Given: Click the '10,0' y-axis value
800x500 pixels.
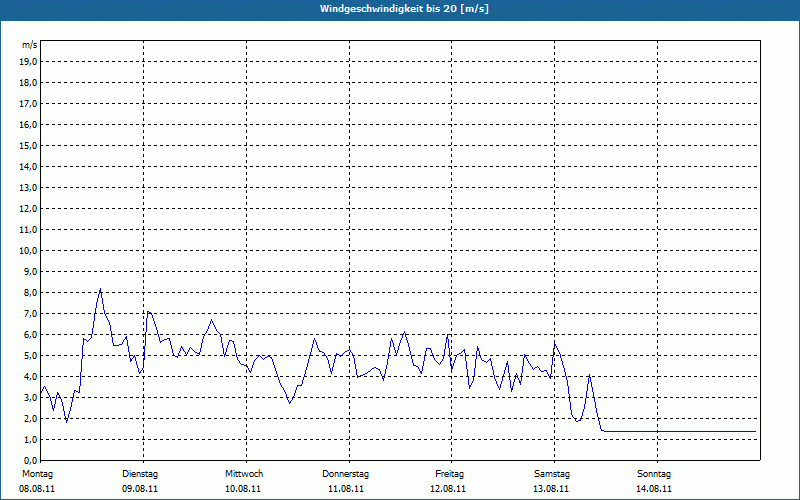Looking at the screenshot, I should tap(30, 251).
